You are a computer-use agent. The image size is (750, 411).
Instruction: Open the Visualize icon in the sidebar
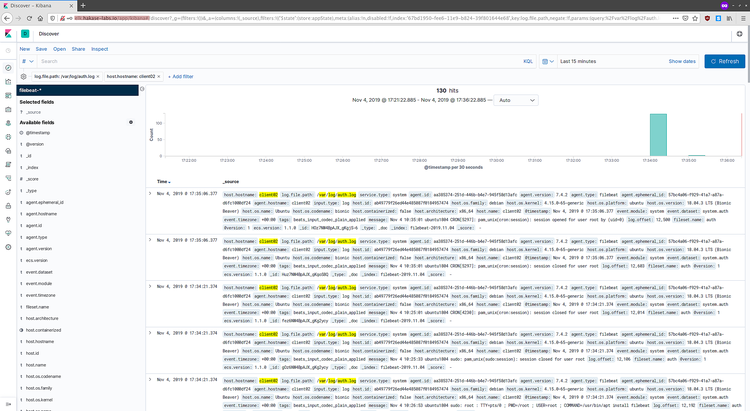point(8,82)
